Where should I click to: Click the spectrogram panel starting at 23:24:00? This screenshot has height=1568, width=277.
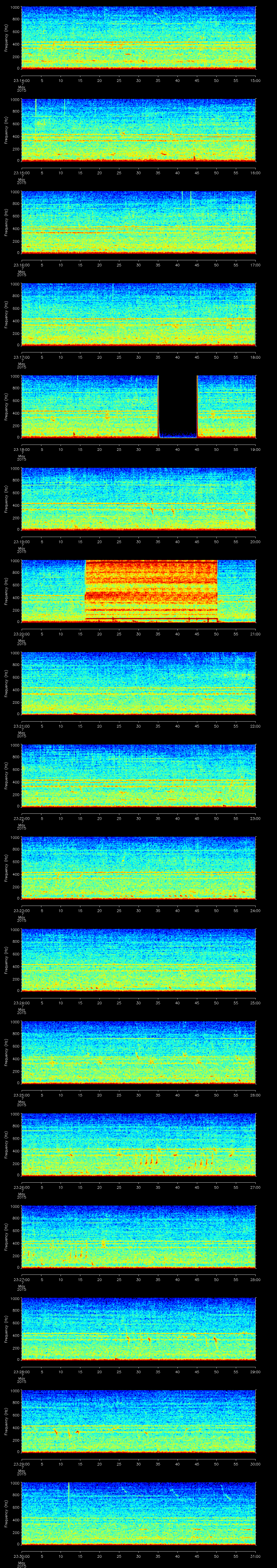coord(138,960)
